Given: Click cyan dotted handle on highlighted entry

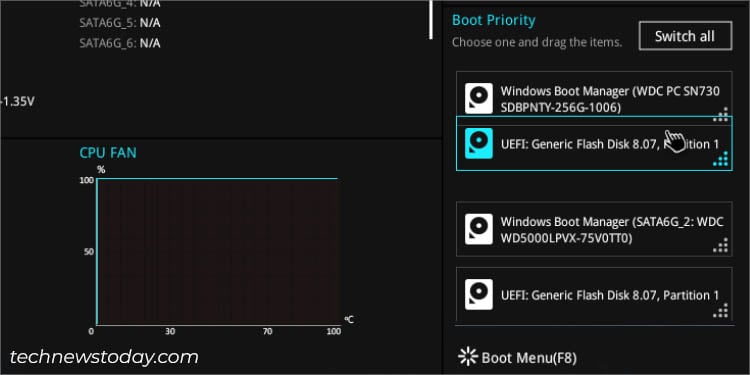Looking at the screenshot, I should click(721, 159).
